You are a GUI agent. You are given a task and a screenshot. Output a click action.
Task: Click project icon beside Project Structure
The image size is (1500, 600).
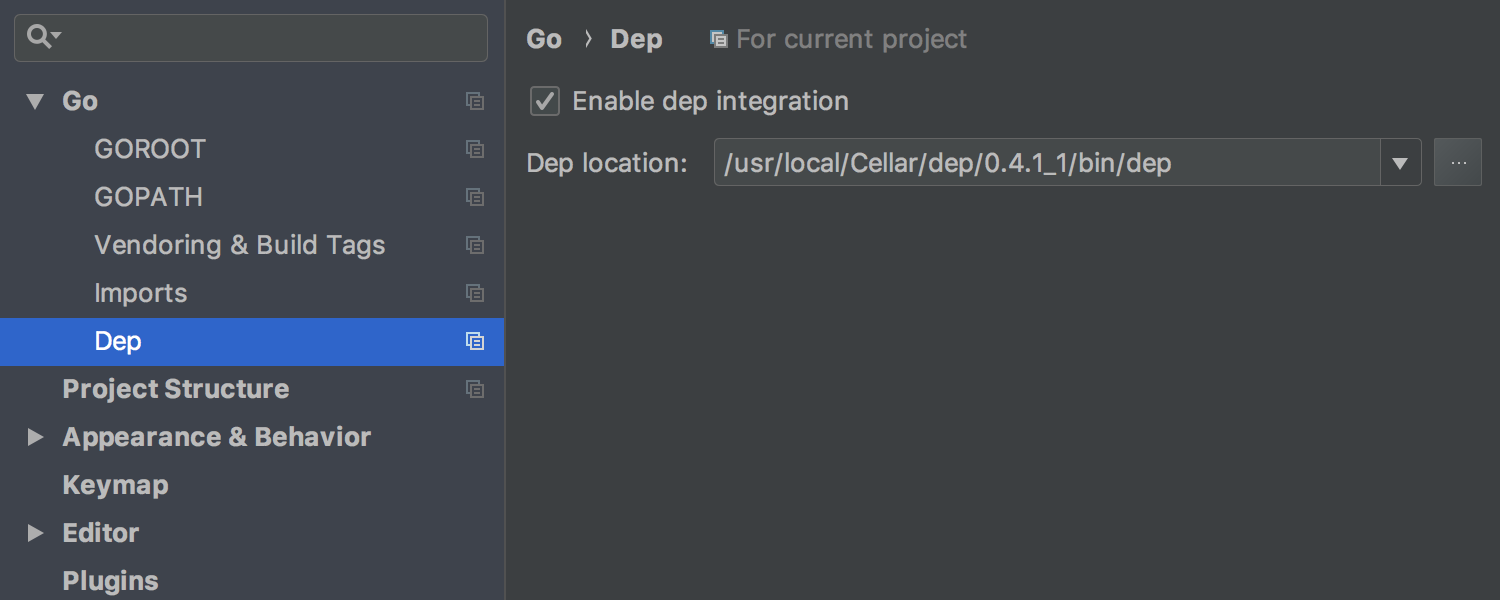pyautogui.click(x=475, y=389)
